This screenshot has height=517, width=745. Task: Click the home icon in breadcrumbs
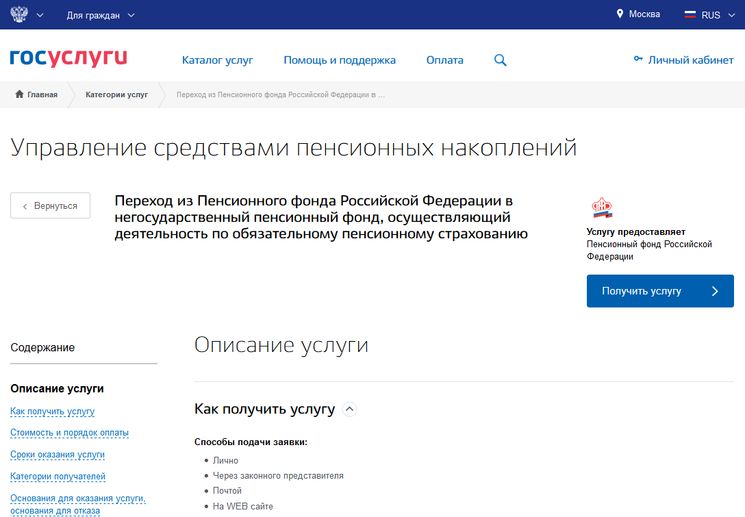(19, 94)
